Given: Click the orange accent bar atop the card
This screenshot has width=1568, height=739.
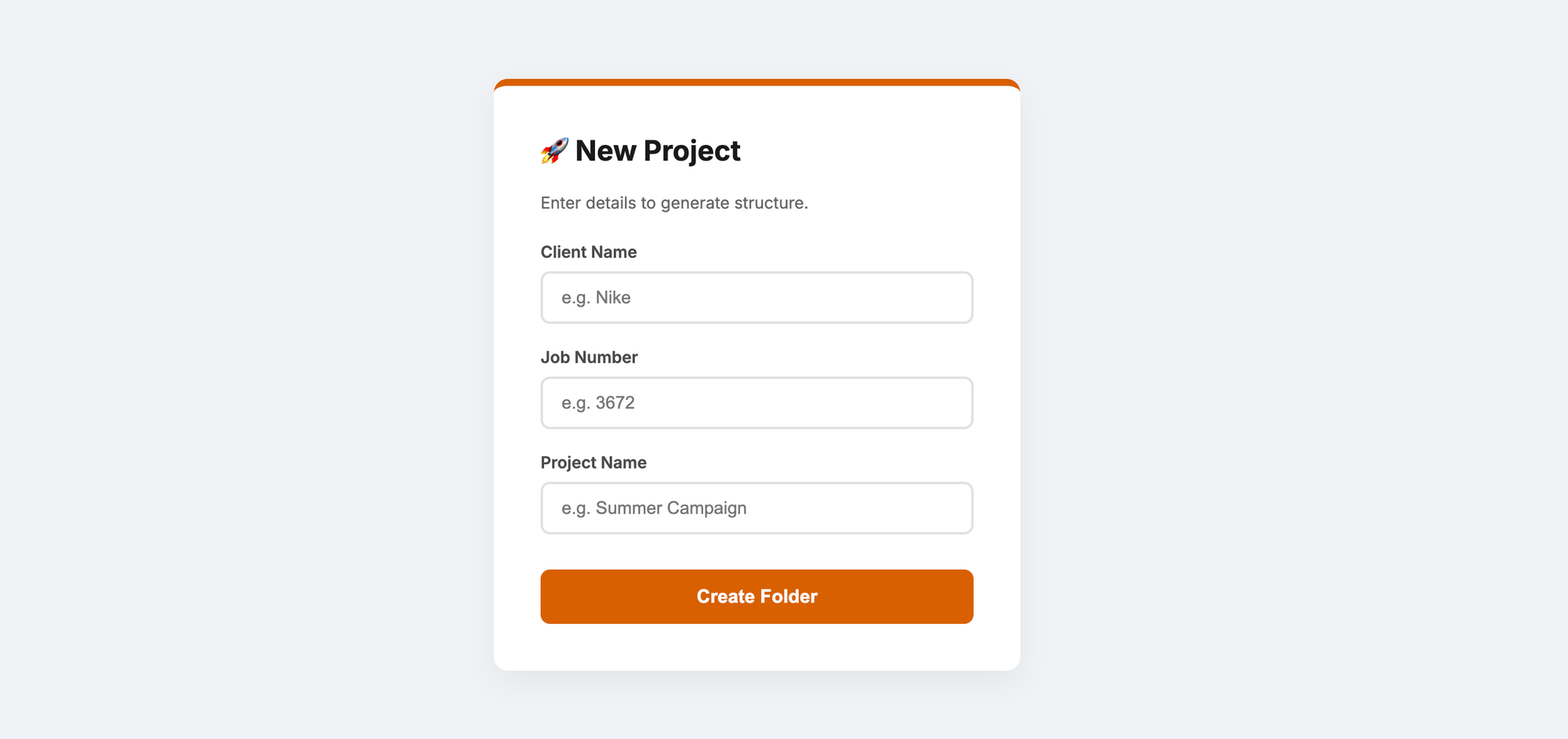Looking at the screenshot, I should tap(757, 82).
